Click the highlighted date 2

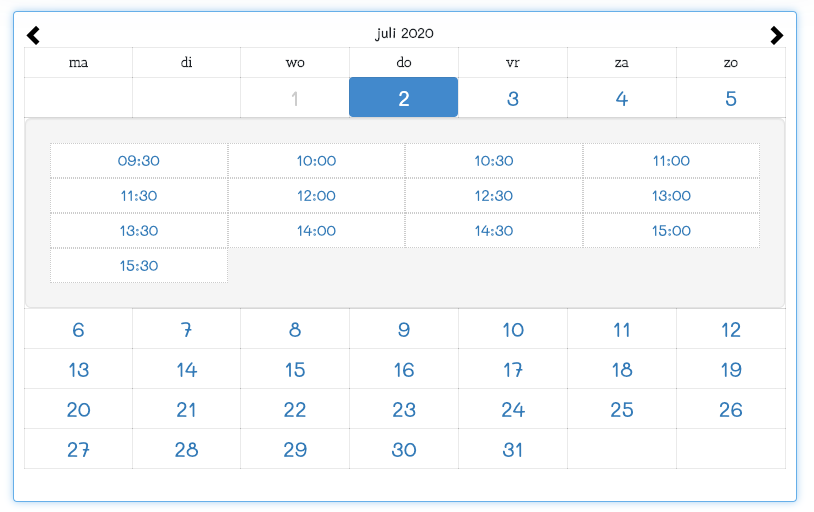pos(403,98)
